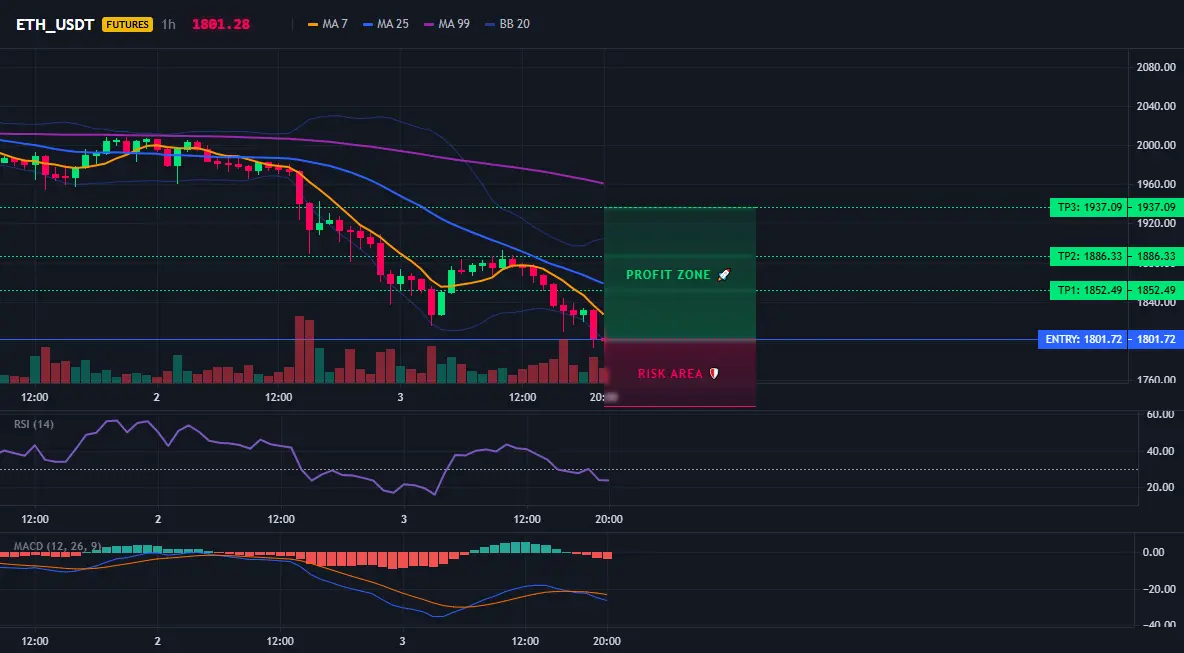Click the shield icon in risk area
The image size is (1184, 653).
pos(713,374)
